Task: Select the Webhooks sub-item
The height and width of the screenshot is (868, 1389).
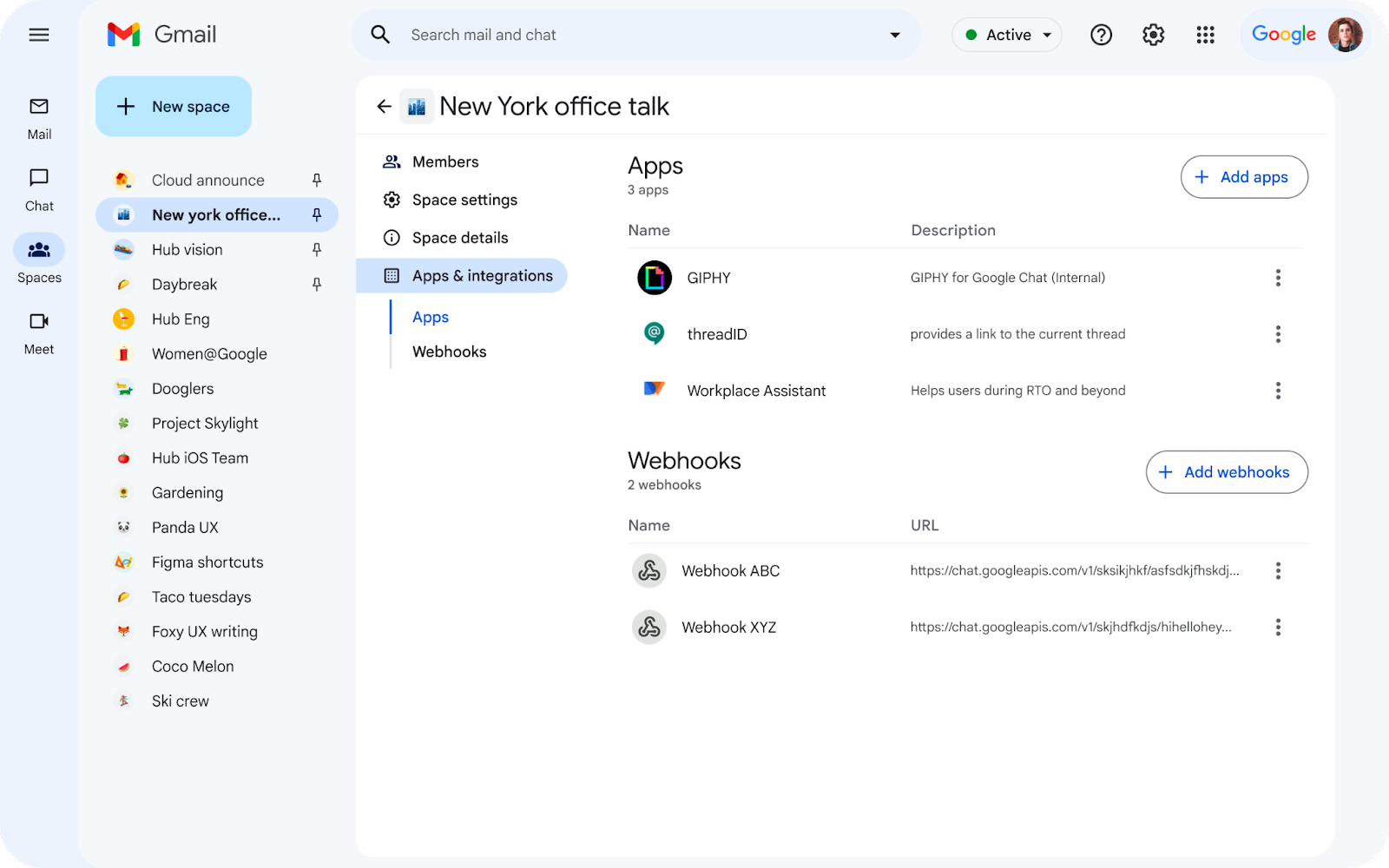Action: [449, 352]
